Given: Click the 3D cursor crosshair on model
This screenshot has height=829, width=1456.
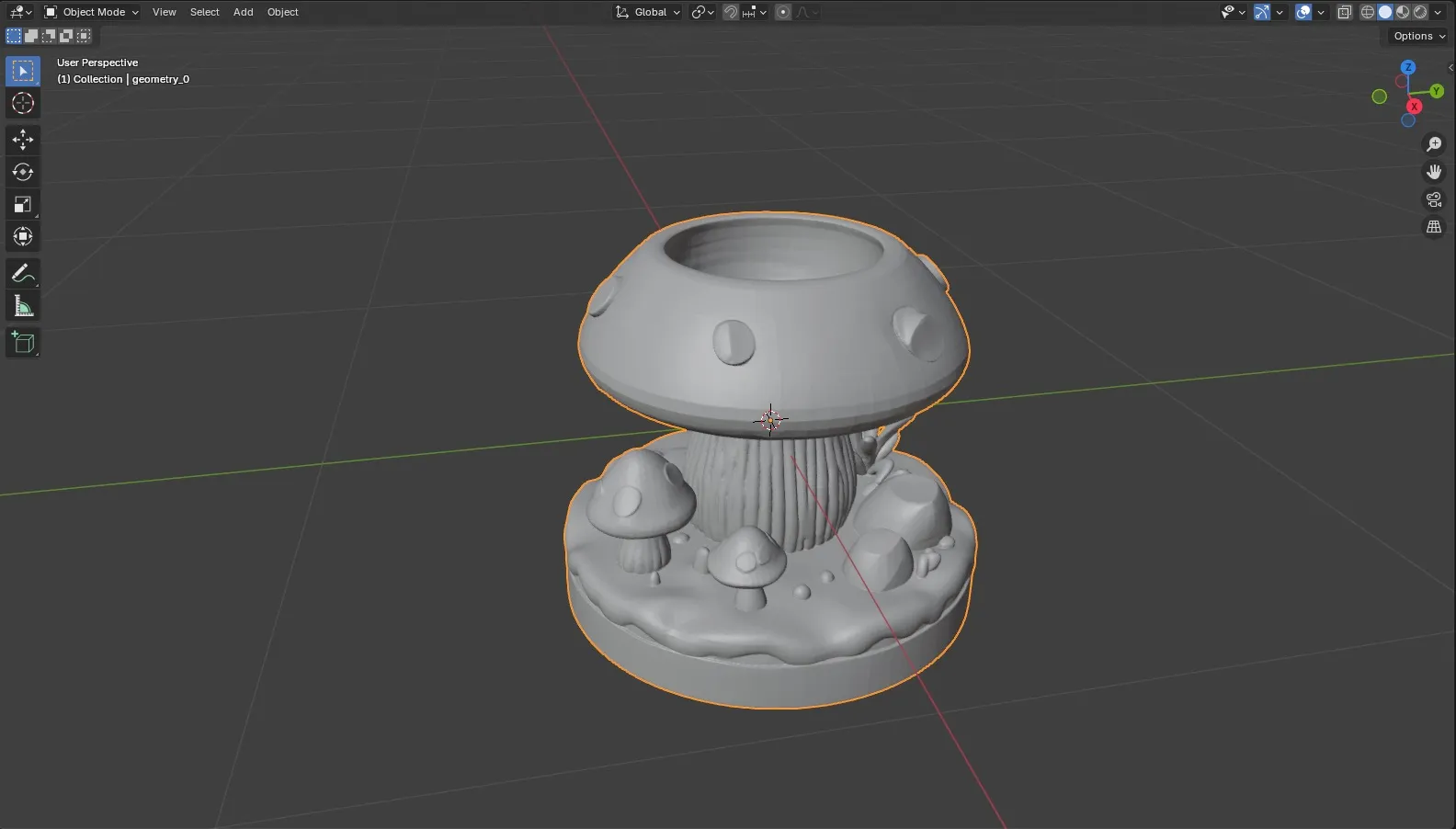Looking at the screenshot, I should coord(770,420).
